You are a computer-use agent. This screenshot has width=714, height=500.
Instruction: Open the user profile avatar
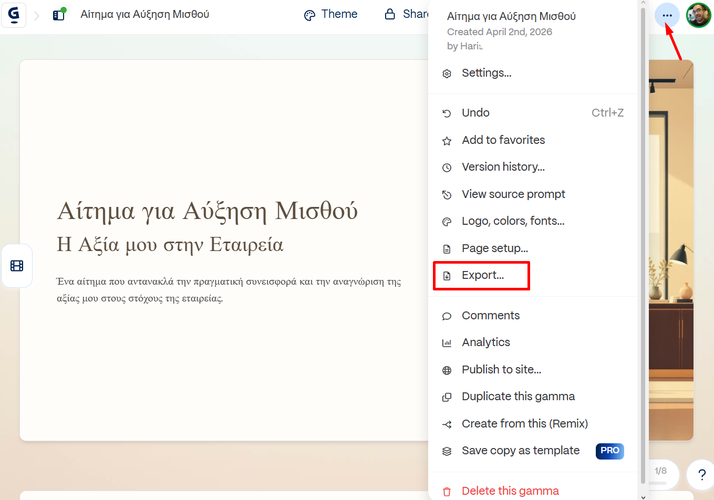(x=699, y=15)
